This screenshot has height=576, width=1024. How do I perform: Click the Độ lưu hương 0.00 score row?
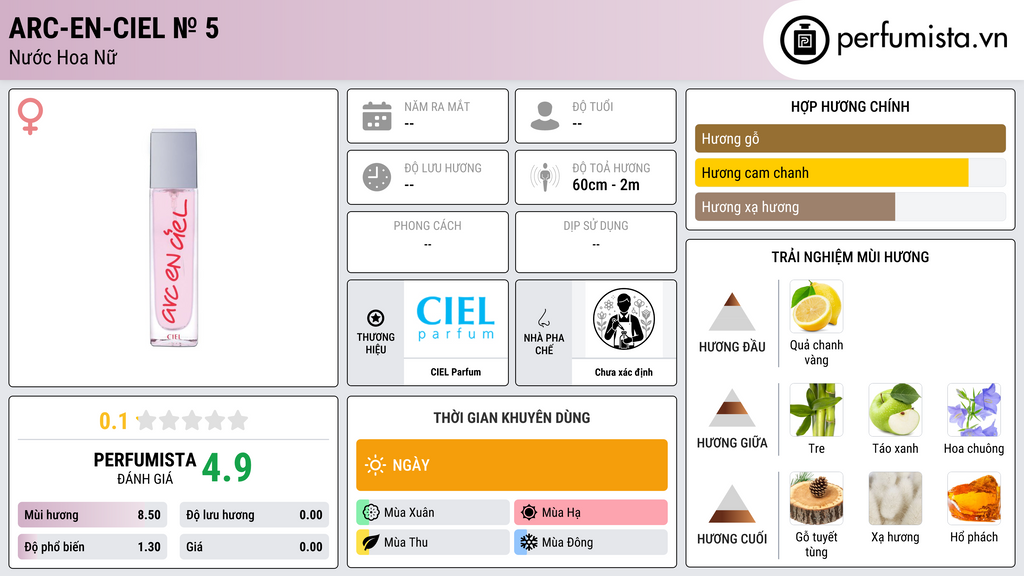tap(254, 515)
